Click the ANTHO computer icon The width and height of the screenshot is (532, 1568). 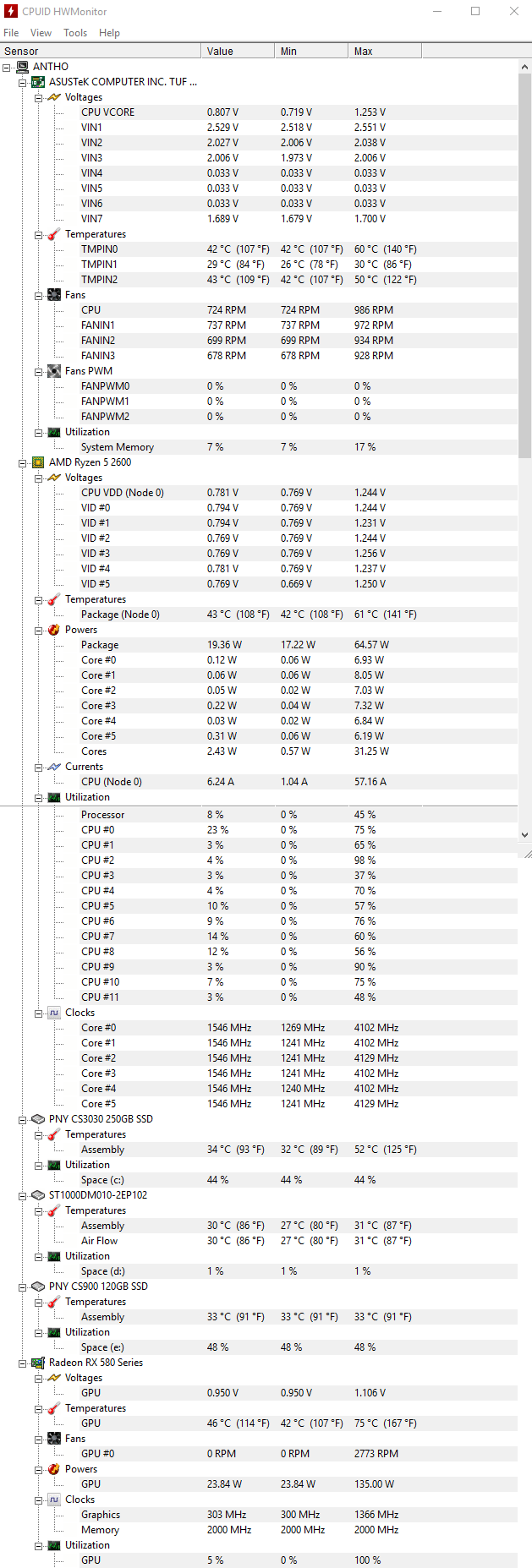[x=23, y=67]
